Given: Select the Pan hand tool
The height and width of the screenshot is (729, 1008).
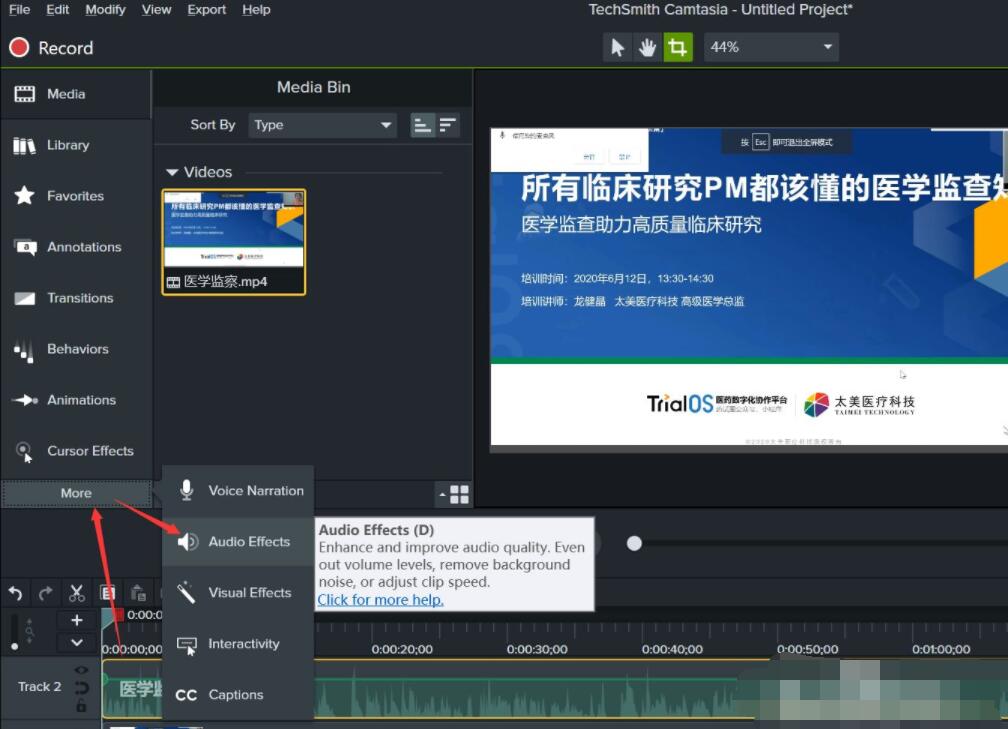Looking at the screenshot, I should (x=647, y=46).
